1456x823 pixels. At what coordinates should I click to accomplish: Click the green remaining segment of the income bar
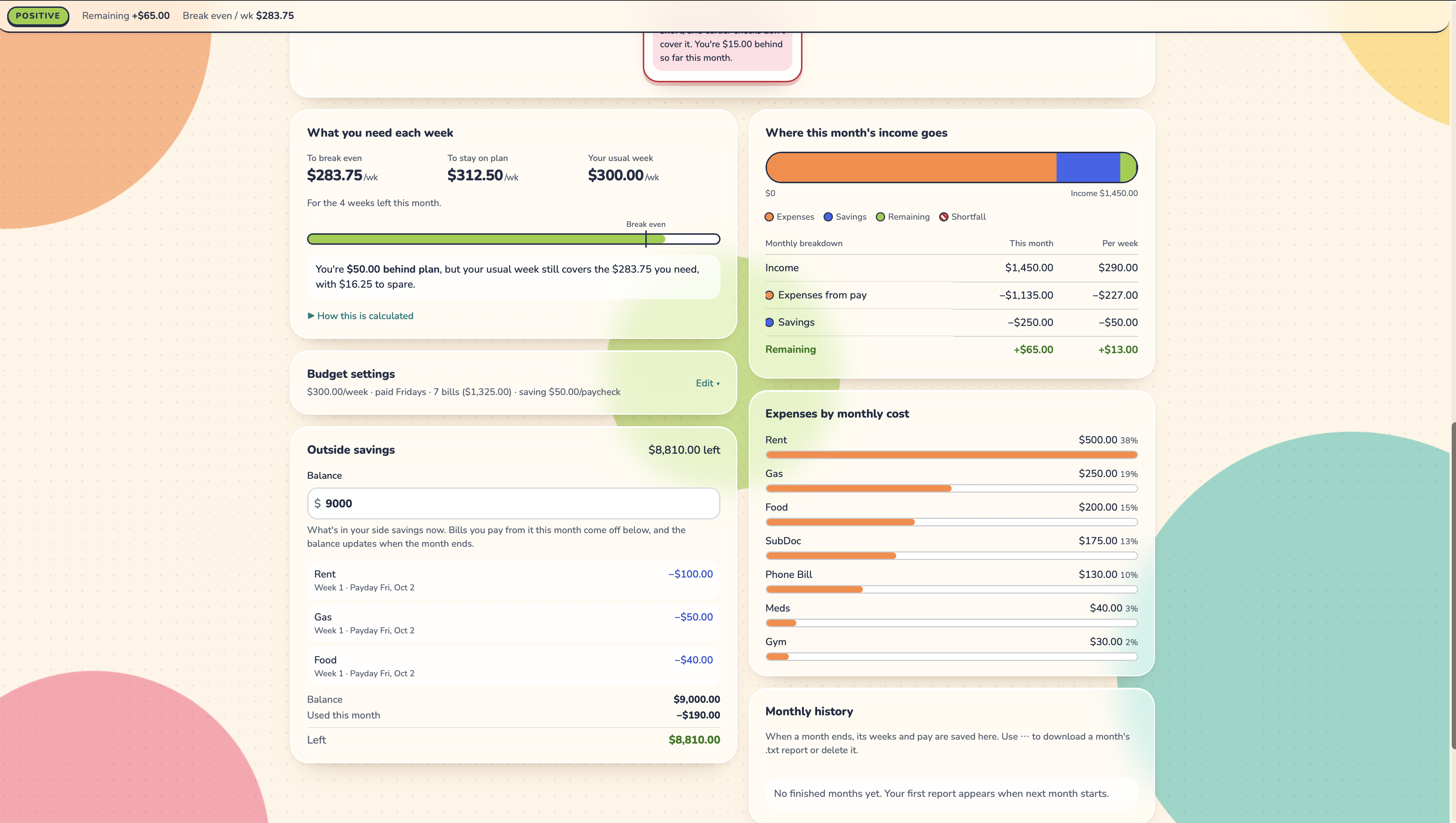tap(1128, 167)
